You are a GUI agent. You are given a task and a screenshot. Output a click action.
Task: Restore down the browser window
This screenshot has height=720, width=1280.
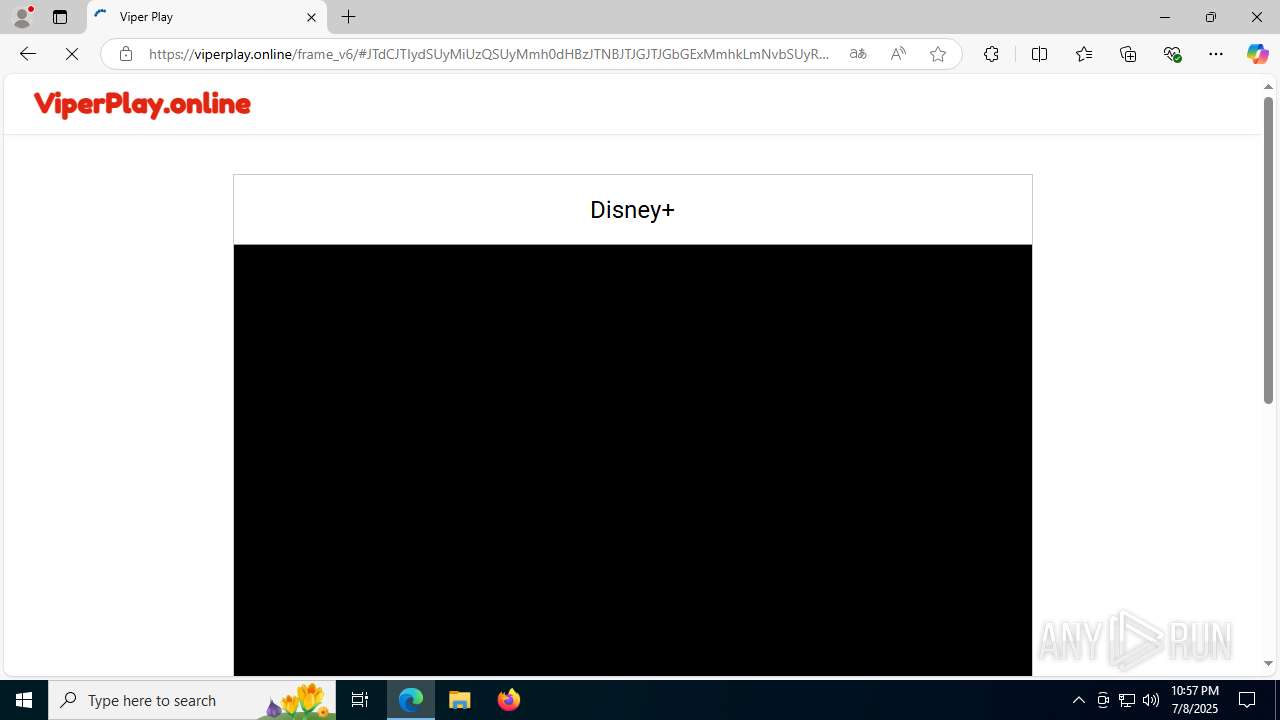1211,17
